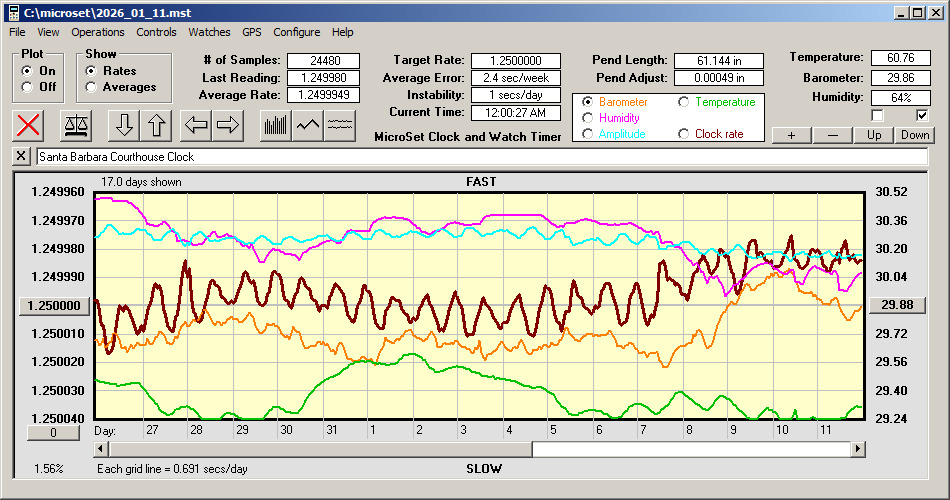This screenshot has width=950, height=500.
Task: Select the Temperature trace radio button
Action: coord(685,102)
